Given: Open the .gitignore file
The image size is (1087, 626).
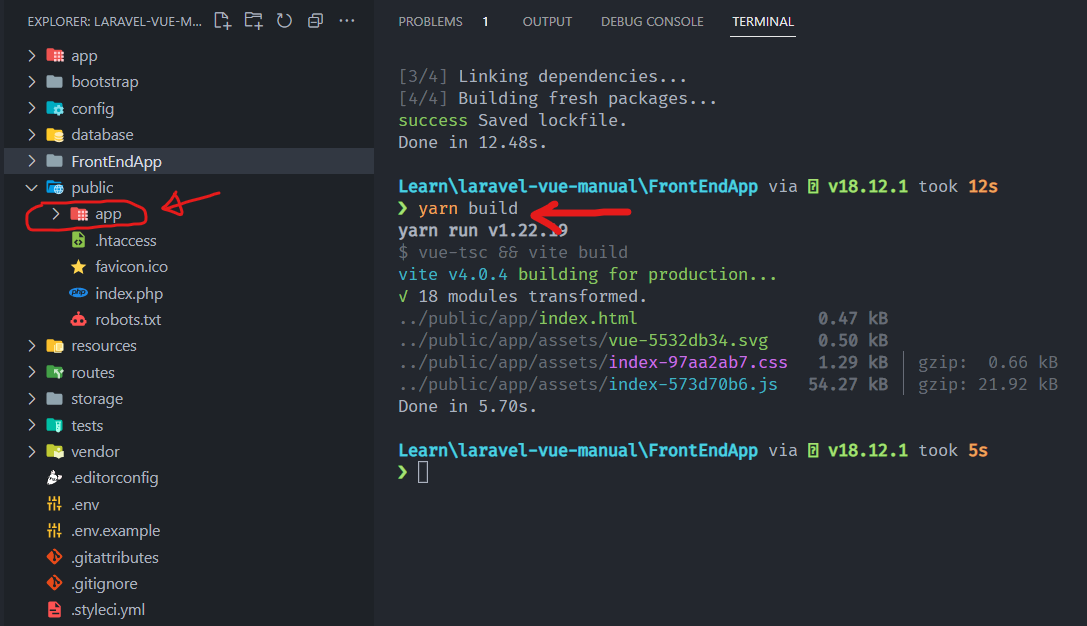Looking at the screenshot, I should (x=109, y=583).
